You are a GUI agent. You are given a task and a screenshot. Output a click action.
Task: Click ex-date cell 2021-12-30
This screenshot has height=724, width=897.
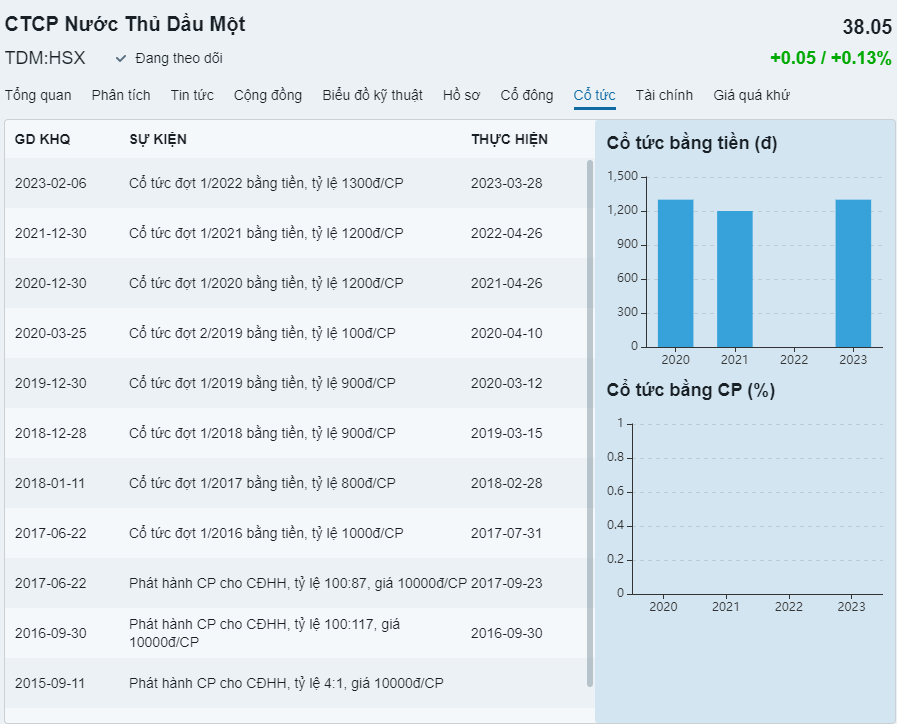click(x=50, y=233)
